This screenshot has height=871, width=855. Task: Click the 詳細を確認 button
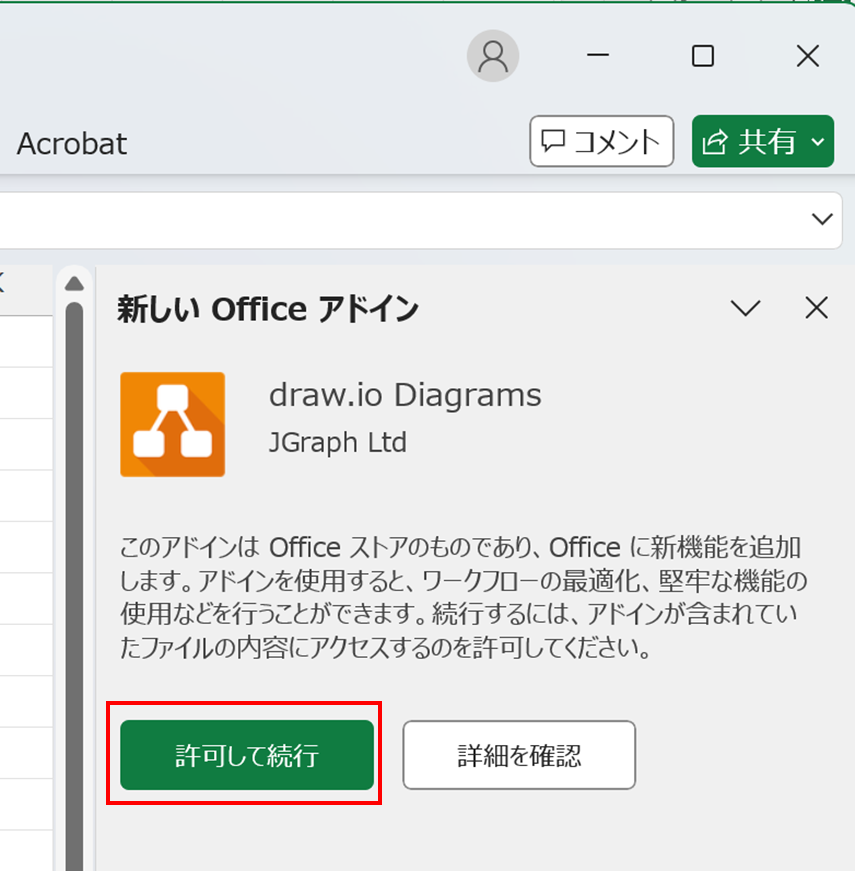[x=519, y=755]
